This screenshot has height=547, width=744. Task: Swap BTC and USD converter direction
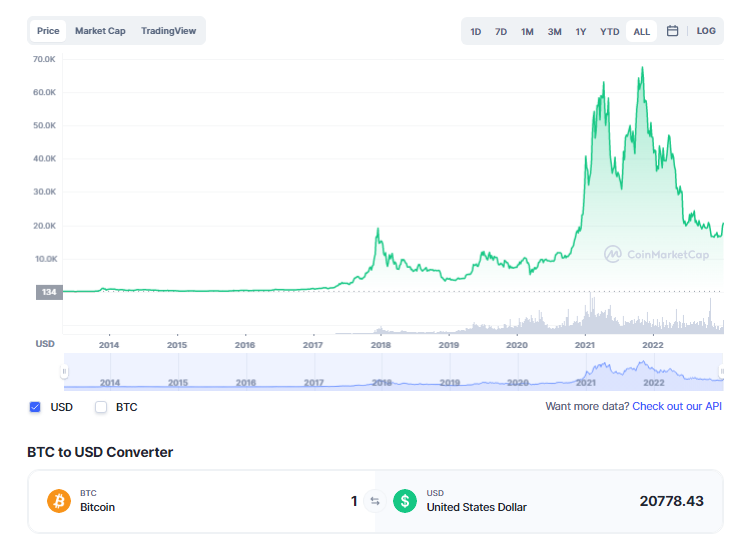(x=375, y=501)
